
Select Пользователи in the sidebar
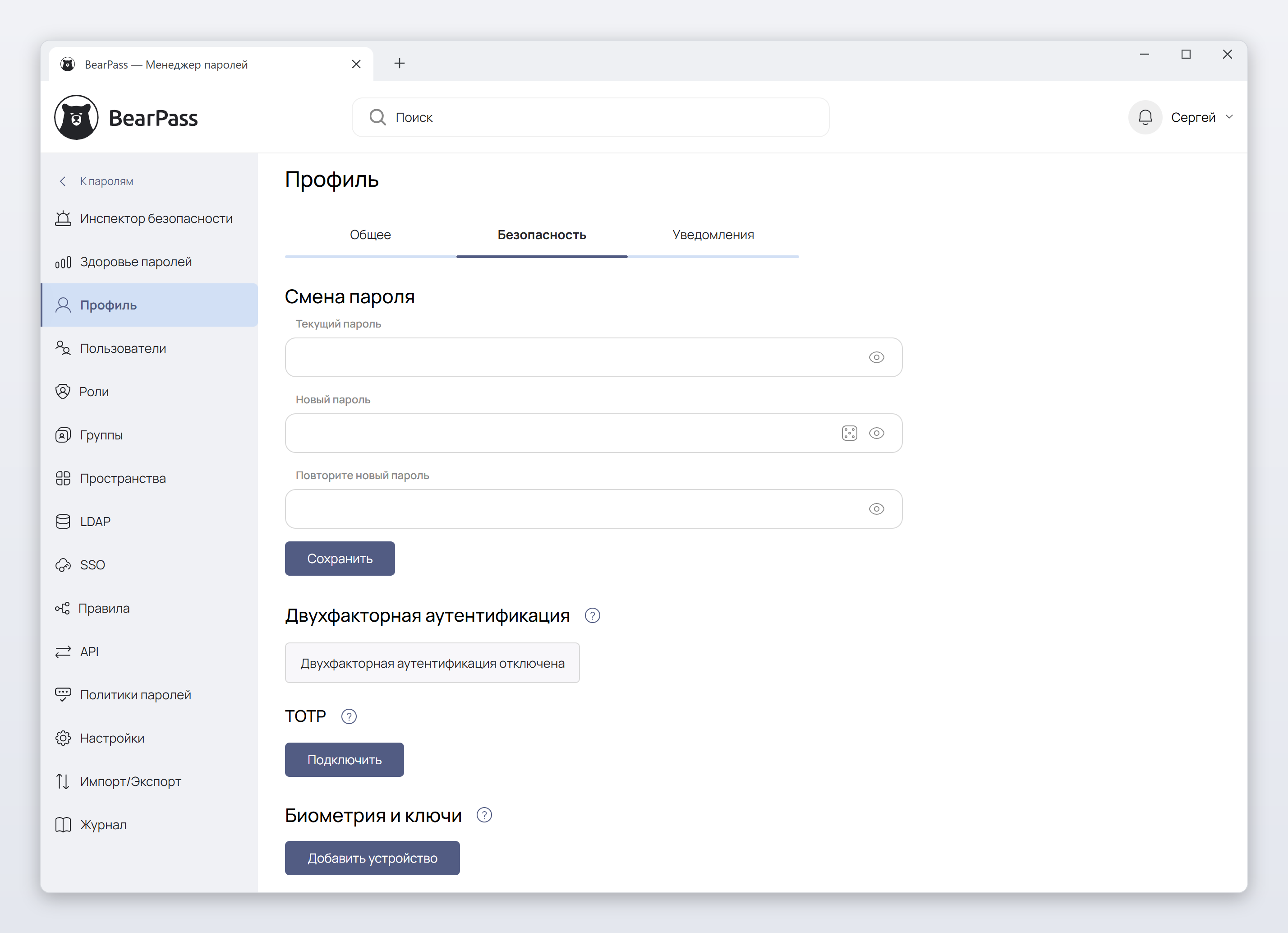(149, 348)
